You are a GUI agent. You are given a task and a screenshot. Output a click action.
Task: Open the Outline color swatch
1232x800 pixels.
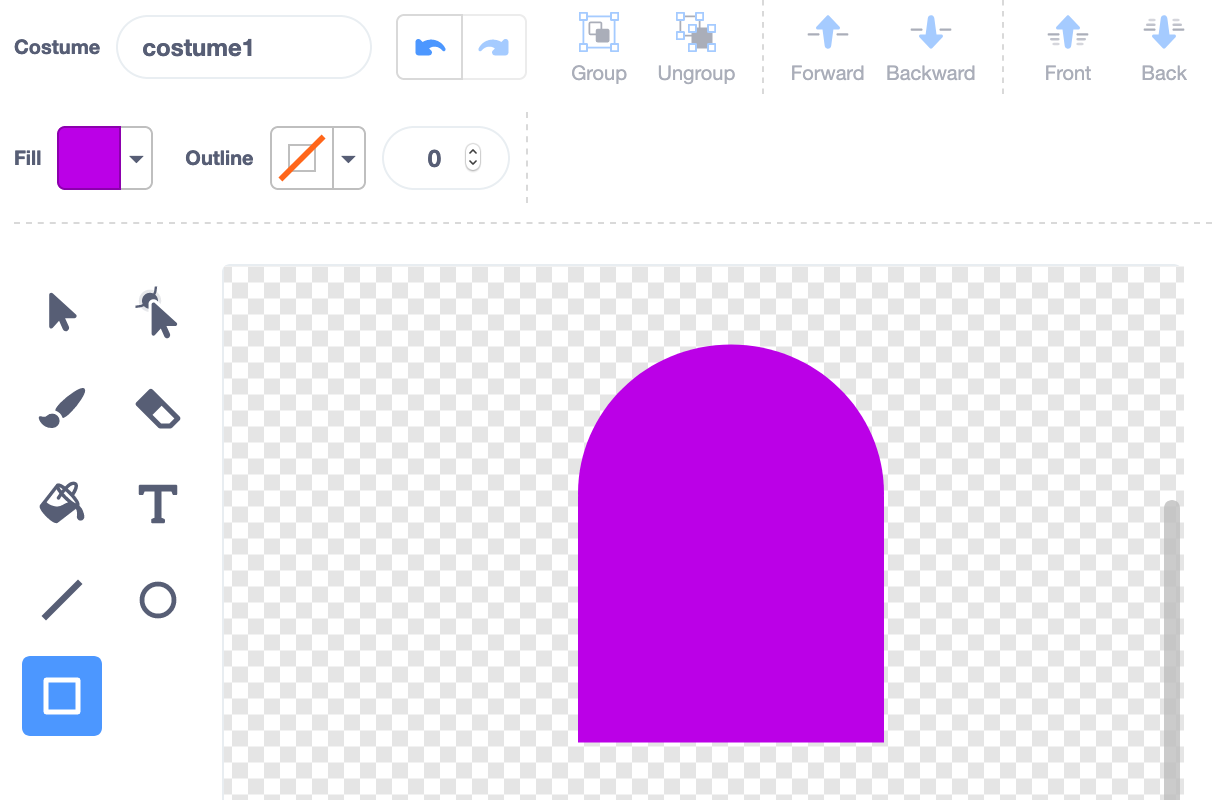pos(302,158)
